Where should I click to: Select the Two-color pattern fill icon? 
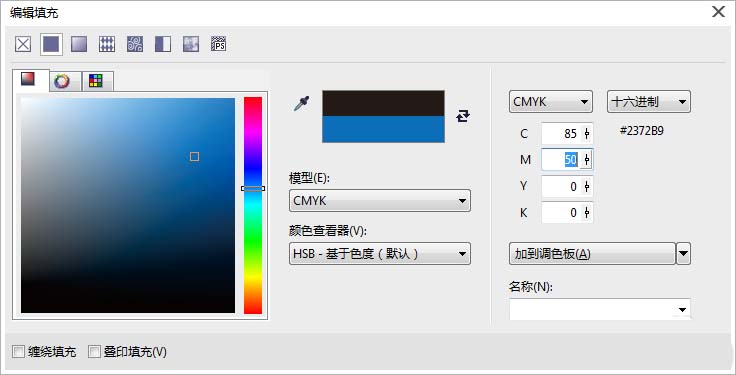pyautogui.click(x=163, y=45)
